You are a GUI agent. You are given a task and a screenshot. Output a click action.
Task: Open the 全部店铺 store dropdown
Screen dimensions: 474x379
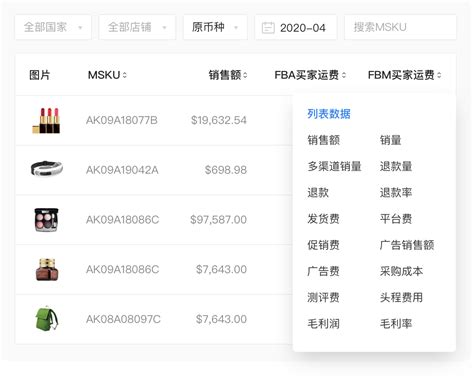click(137, 27)
